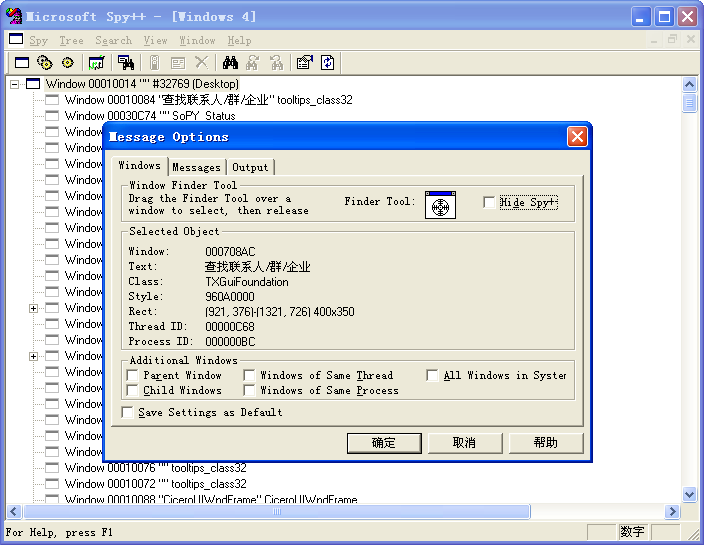Enable the Hide Spy++ checkbox
704x545 pixels.
point(489,202)
